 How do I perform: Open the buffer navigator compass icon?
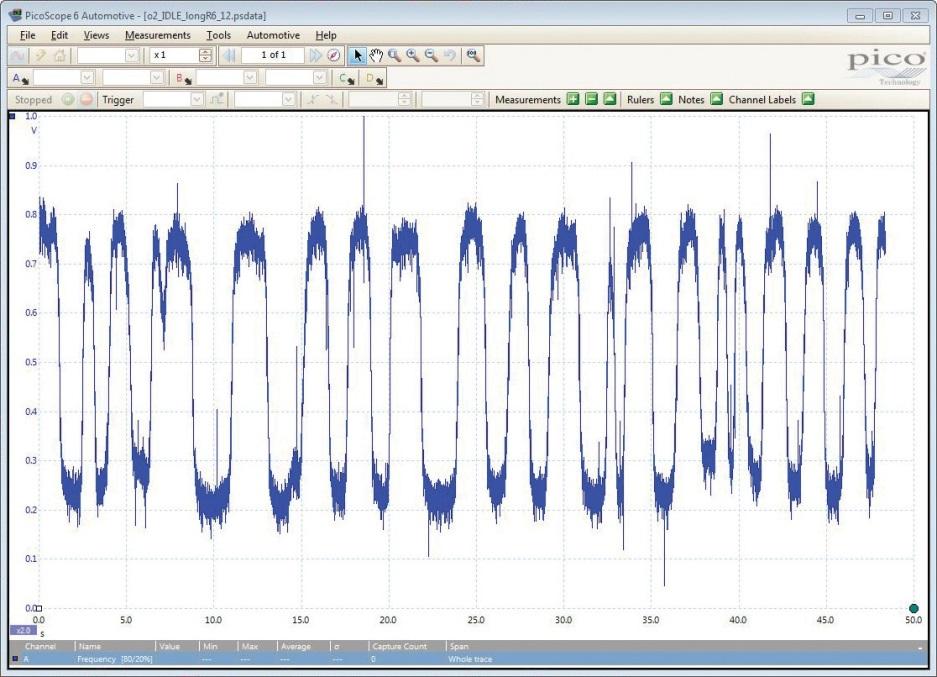coord(333,56)
